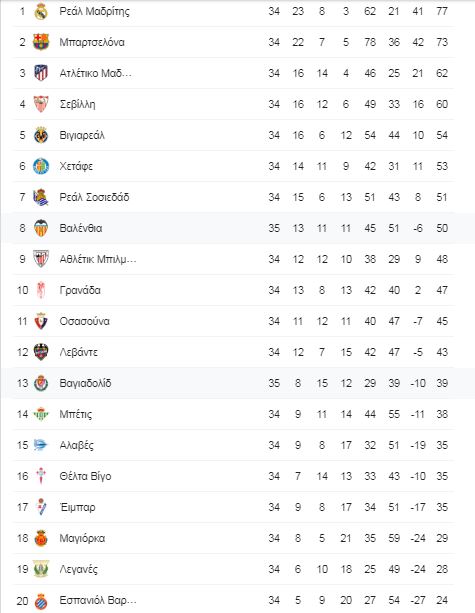Open the Λεγανές team name link
The height and width of the screenshot is (613, 475).
click(x=79, y=569)
